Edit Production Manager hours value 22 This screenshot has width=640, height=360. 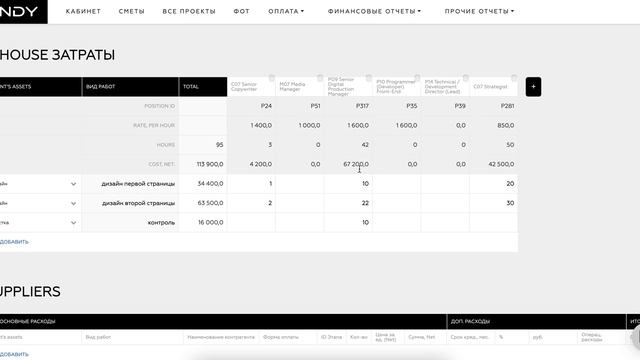348,203
